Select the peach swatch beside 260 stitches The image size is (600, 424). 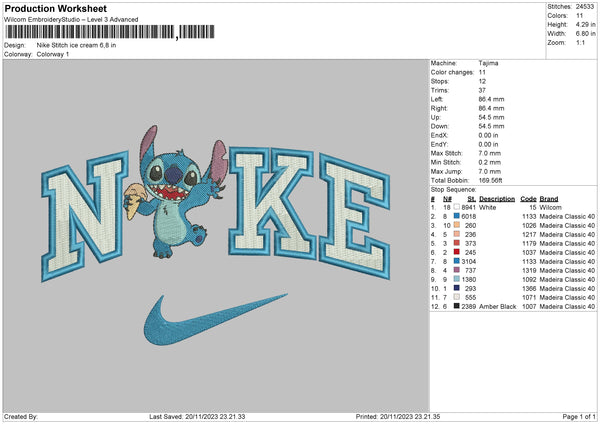point(457,225)
